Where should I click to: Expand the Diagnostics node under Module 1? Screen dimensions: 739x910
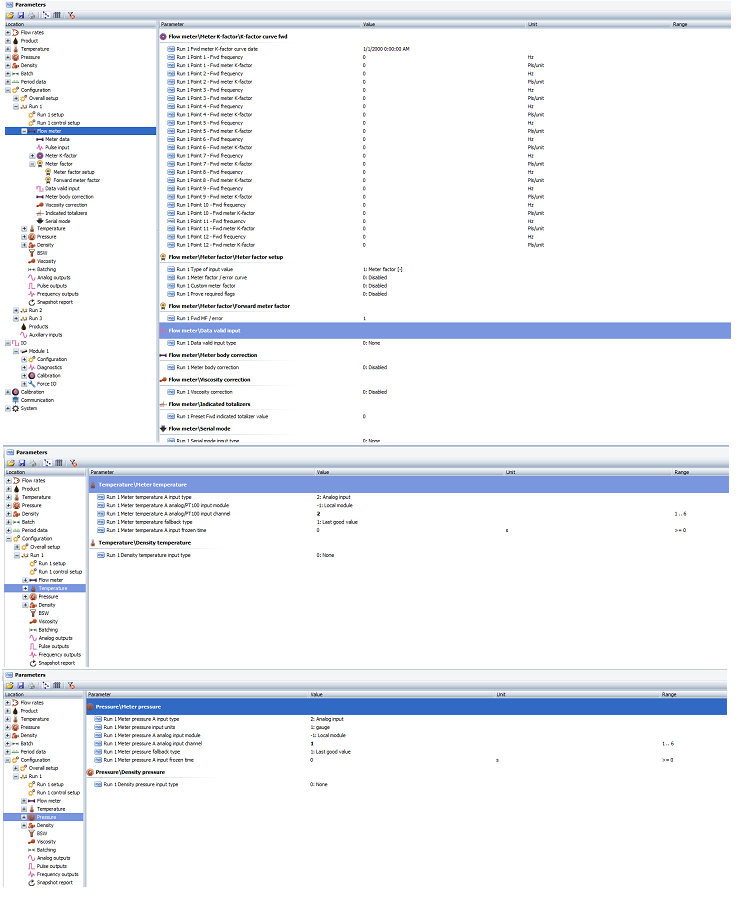point(24,367)
